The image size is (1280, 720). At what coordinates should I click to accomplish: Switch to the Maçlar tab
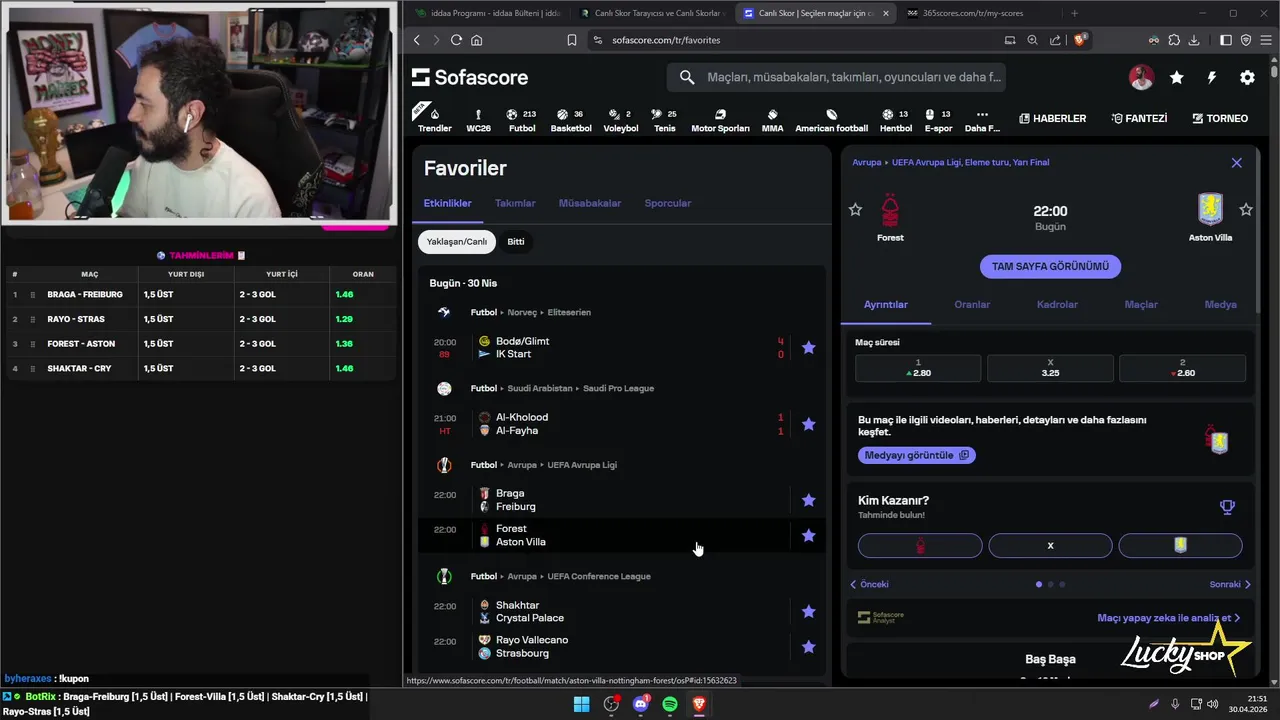[1141, 305]
